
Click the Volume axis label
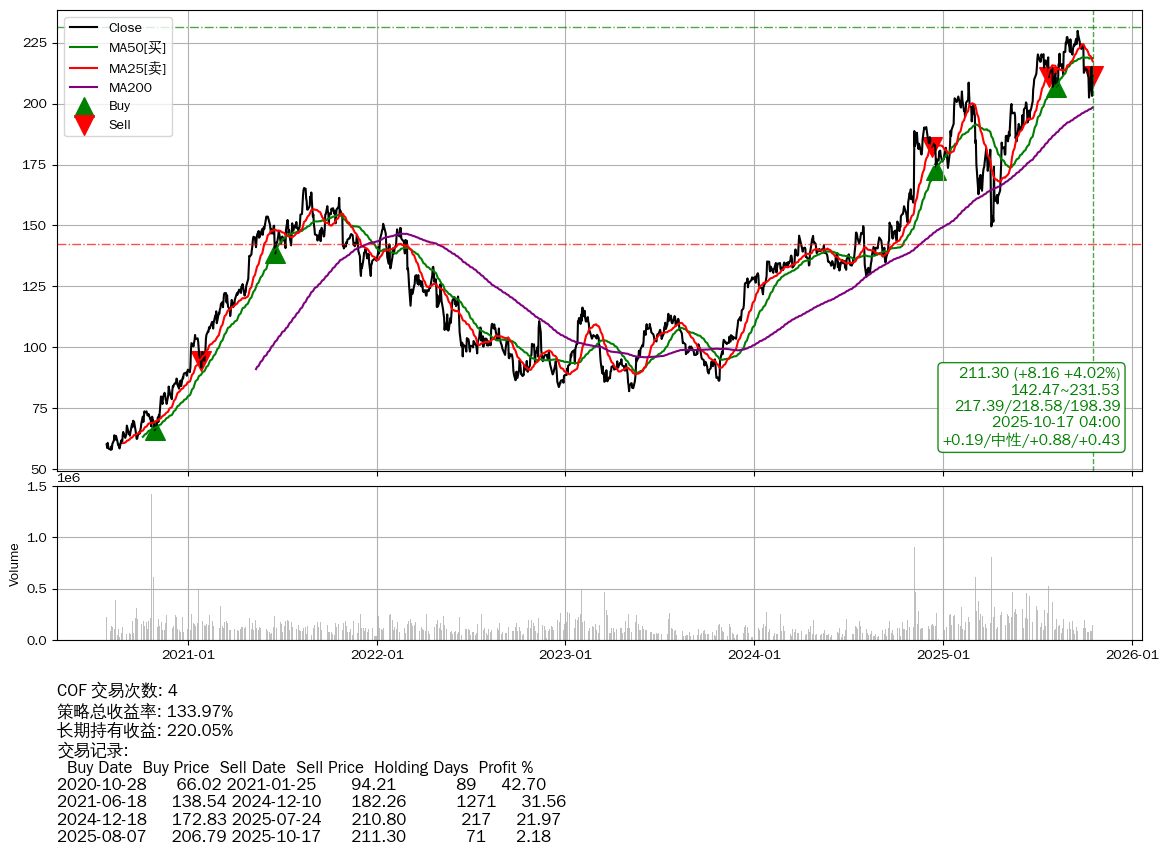[14, 564]
